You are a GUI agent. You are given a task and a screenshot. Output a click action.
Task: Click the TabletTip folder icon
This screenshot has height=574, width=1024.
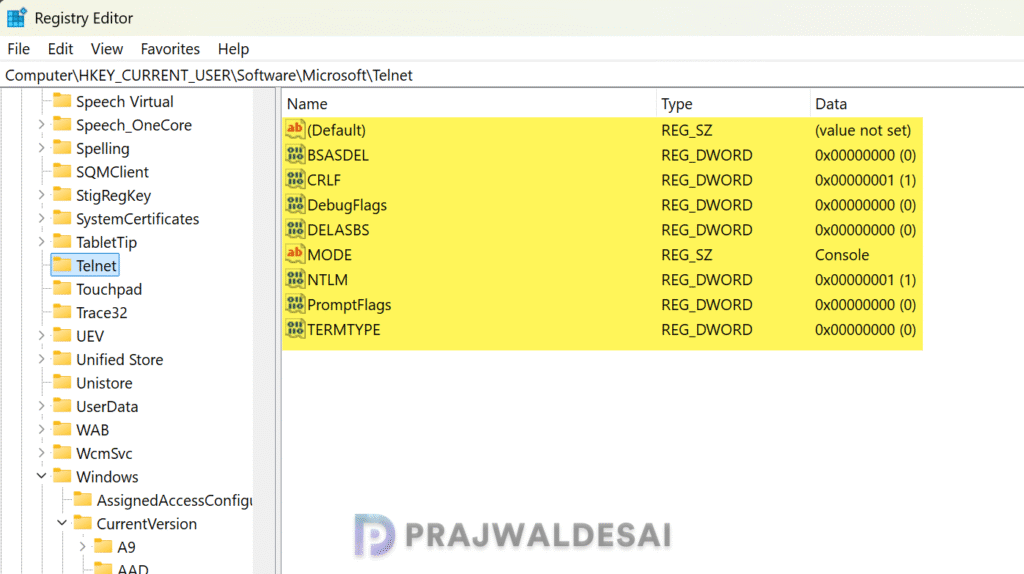click(62, 242)
